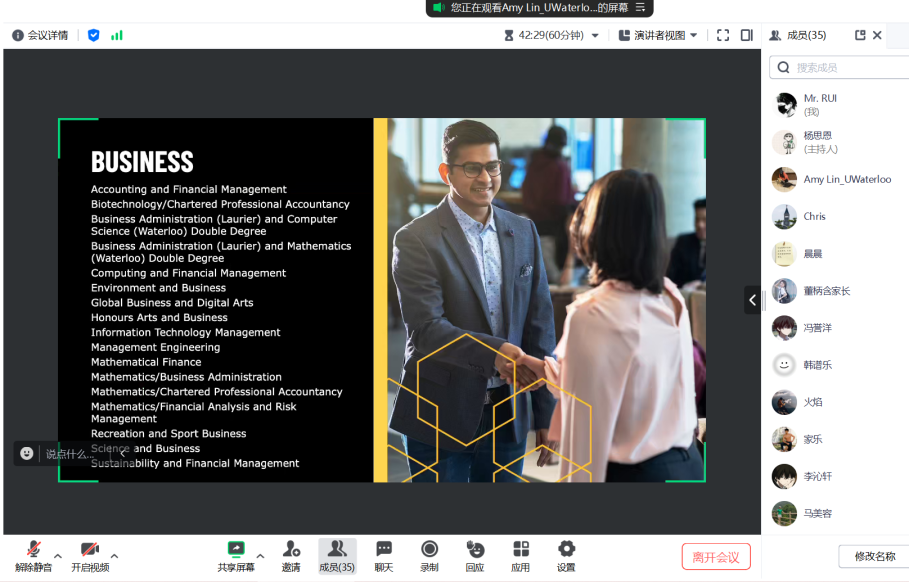909x582 pixels.
Task: Click the shared slide handshake photo
Action: [x=547, y=300]
